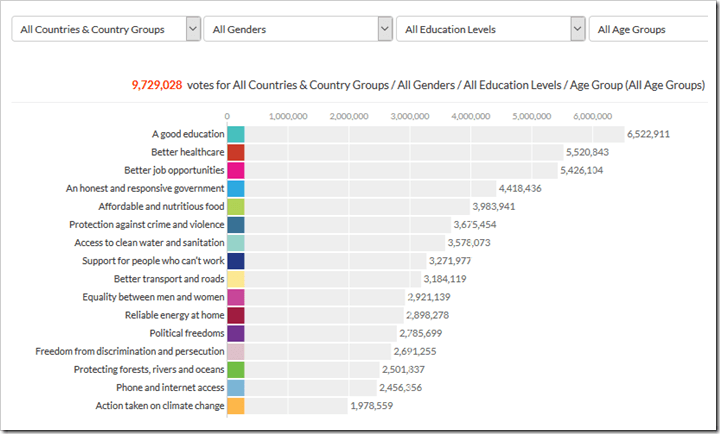Click the Protecting forests, rivers and oceans swatch
This screenshot has width=720, height=434.
[236, 370]
